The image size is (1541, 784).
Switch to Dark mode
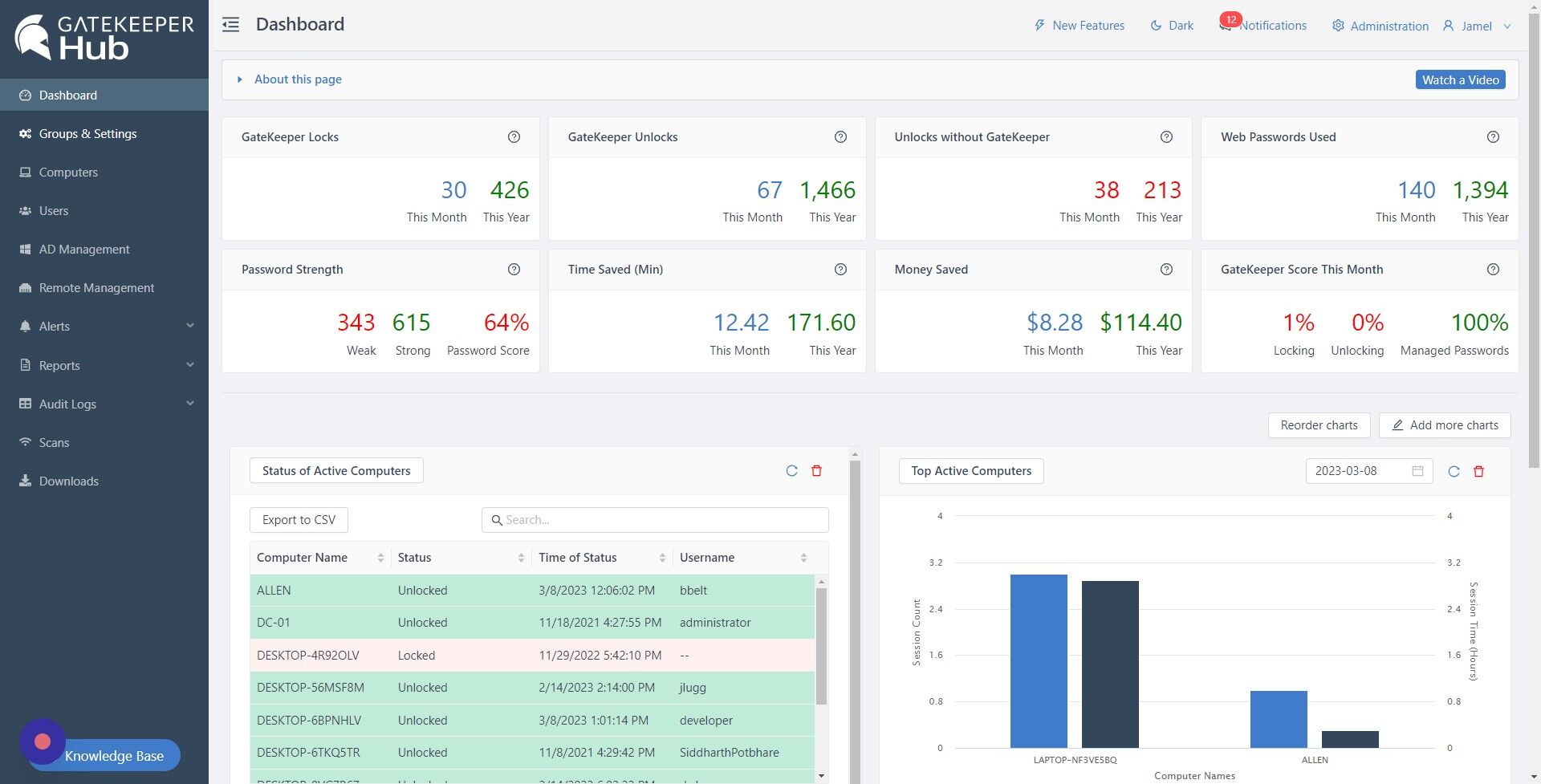pyautogui.click(x=1172, y=26)
